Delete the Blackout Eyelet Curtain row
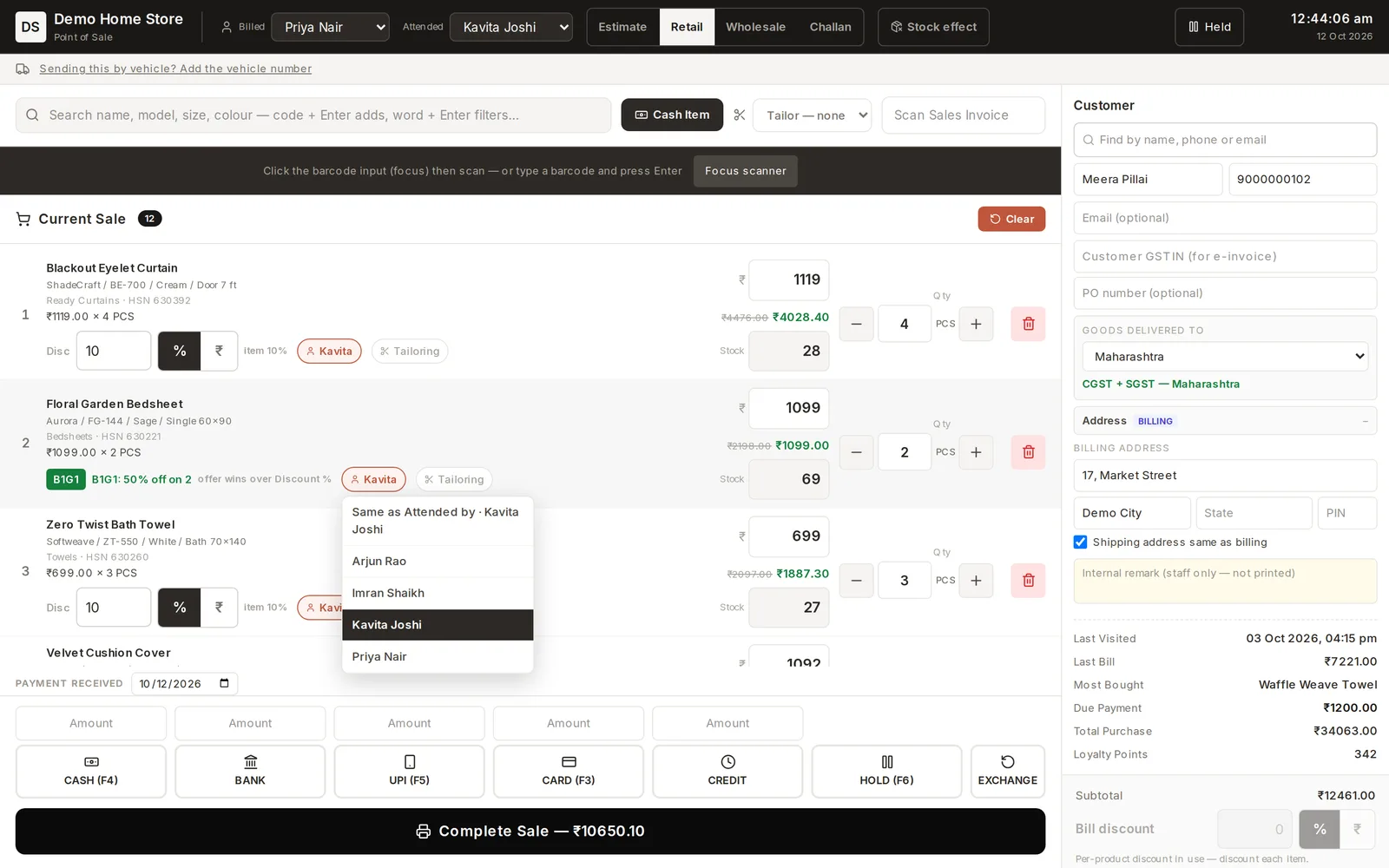This screenshot has width=1389, height=868. point(1028,324)
